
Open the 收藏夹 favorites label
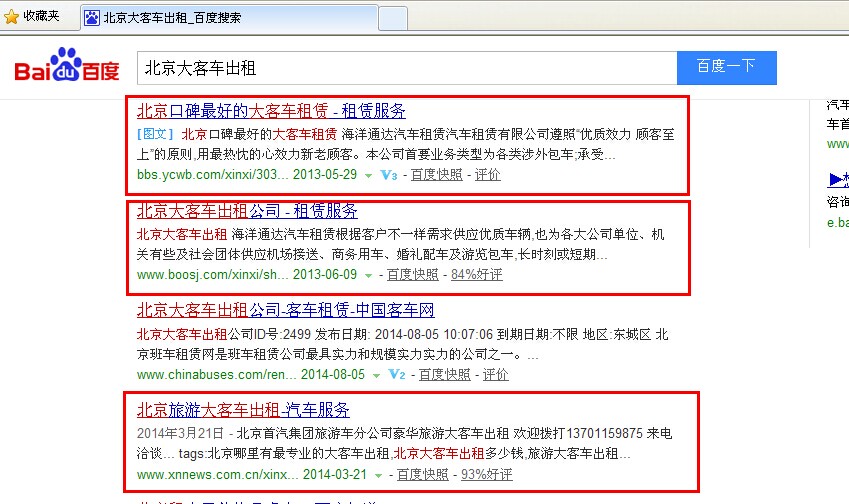pos(41,16)
